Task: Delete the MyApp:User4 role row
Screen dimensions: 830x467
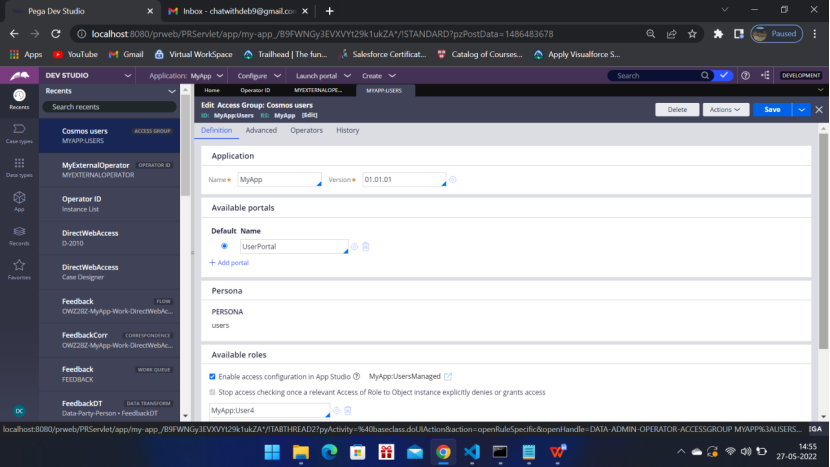Action: click(x=348, y=410)
